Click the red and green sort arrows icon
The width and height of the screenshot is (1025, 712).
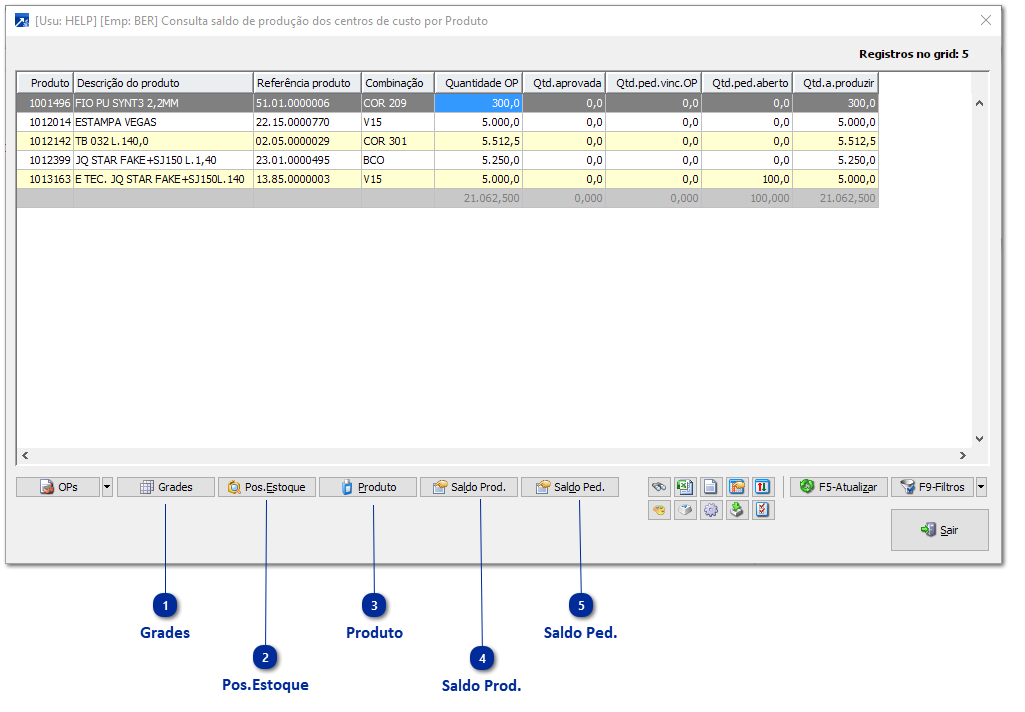763,487
